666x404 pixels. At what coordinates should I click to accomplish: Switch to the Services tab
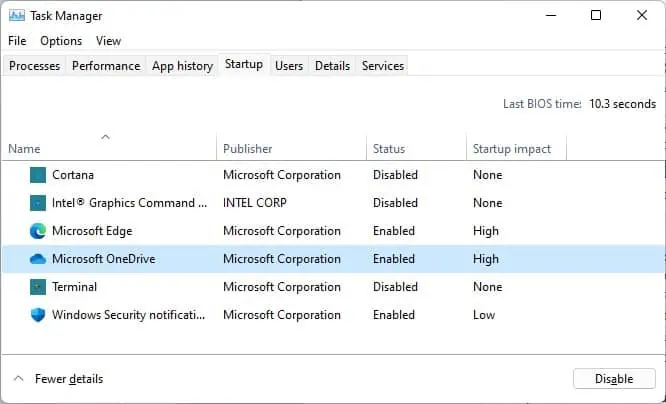pos(383,66)
